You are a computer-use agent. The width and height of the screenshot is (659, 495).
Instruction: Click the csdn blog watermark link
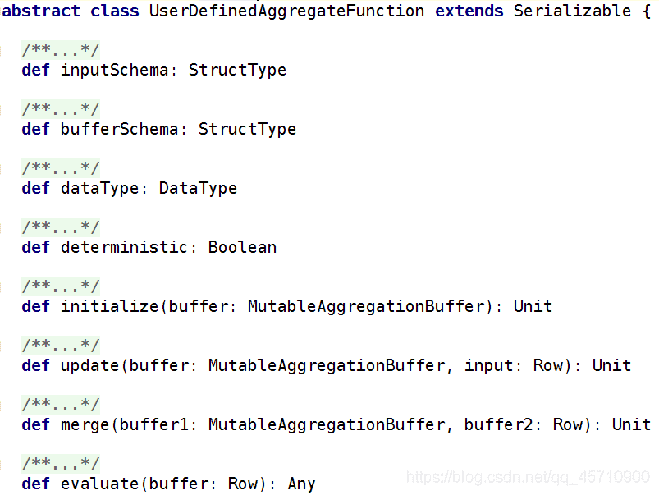tap(528, 477)
